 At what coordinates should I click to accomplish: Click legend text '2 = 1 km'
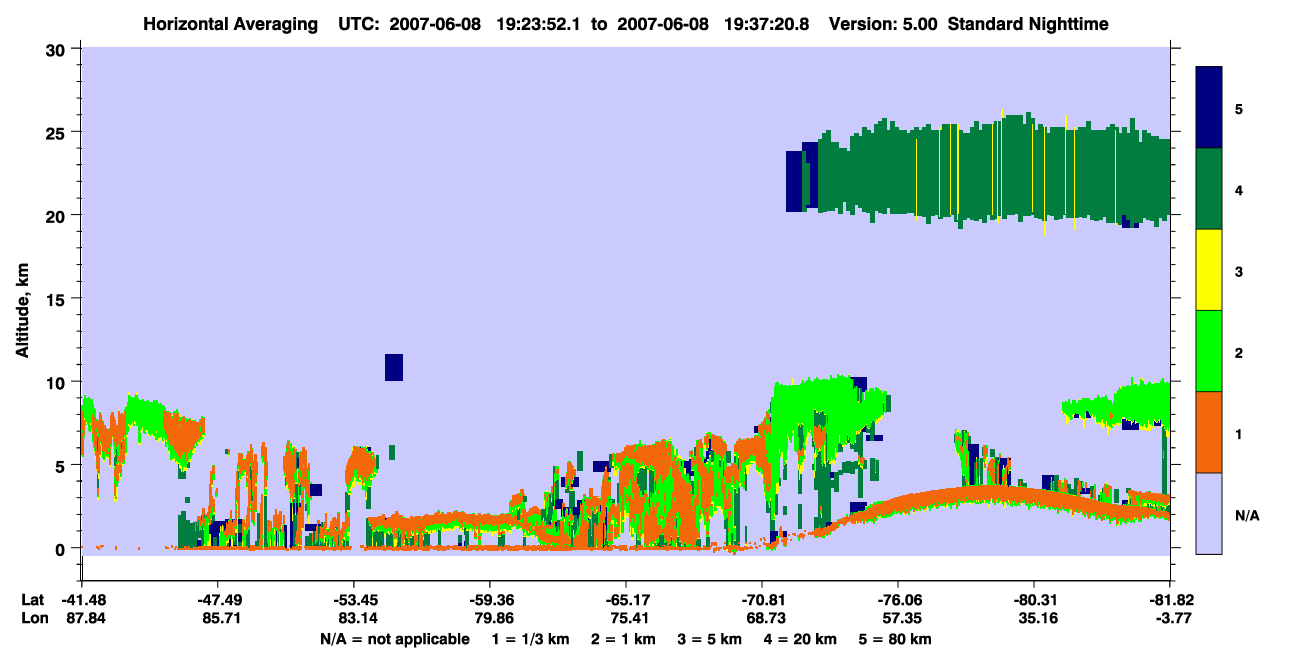click(624, 639)
